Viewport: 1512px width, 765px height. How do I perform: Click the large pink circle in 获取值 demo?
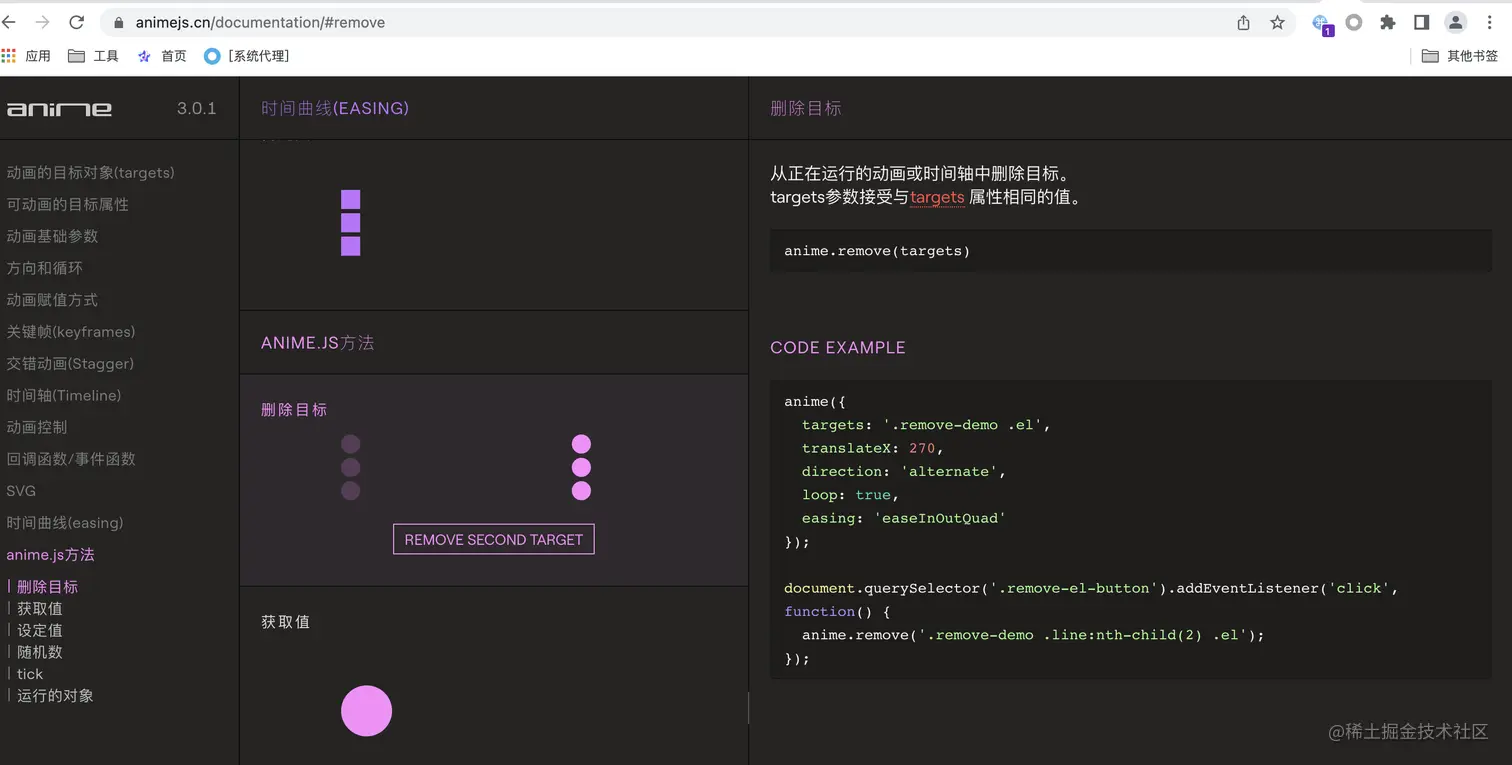pos(366,711)
